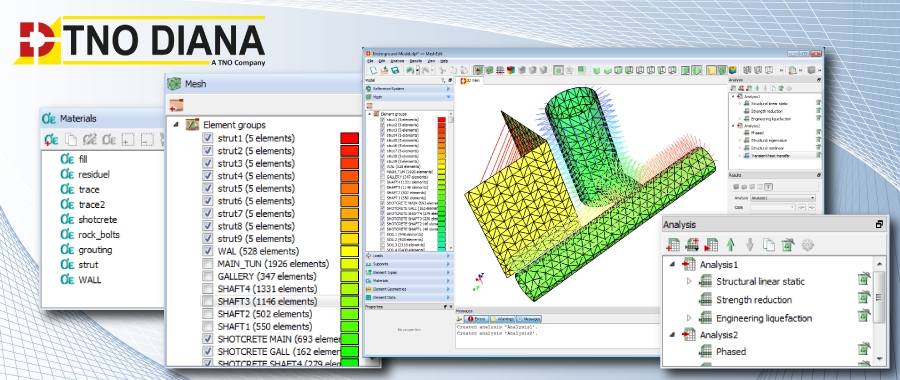Viewport: 900px width, 380px height.
Task: Select the Strength reduction command
Action: (754, 300)
